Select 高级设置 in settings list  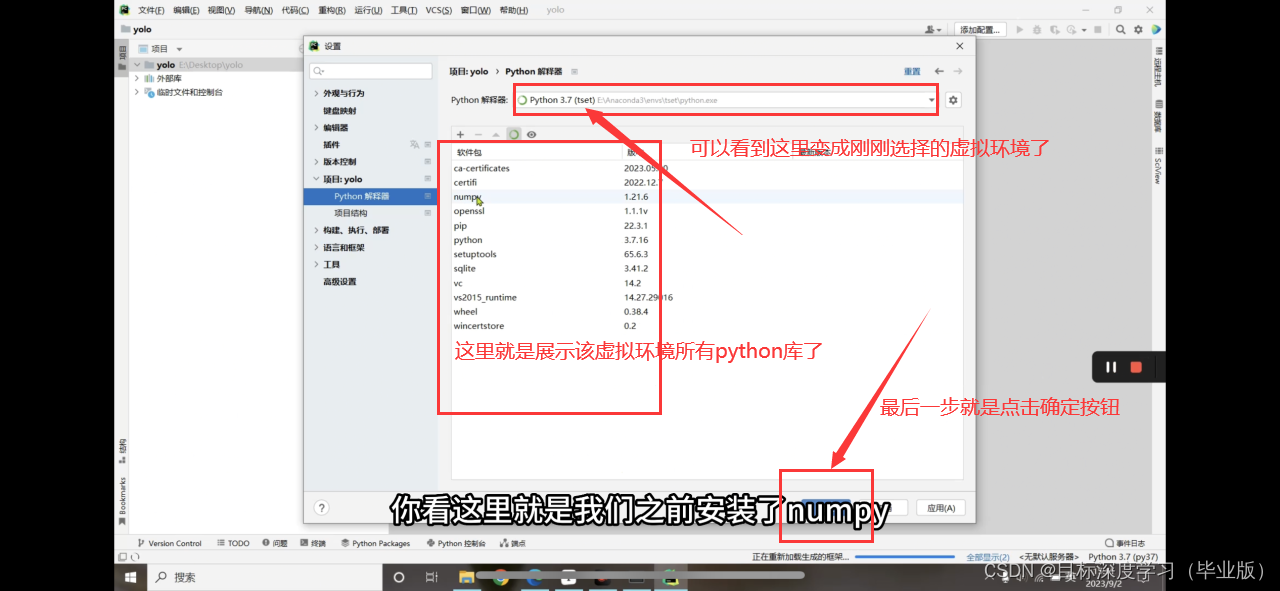pyautogui.click(x=339, y=282)
